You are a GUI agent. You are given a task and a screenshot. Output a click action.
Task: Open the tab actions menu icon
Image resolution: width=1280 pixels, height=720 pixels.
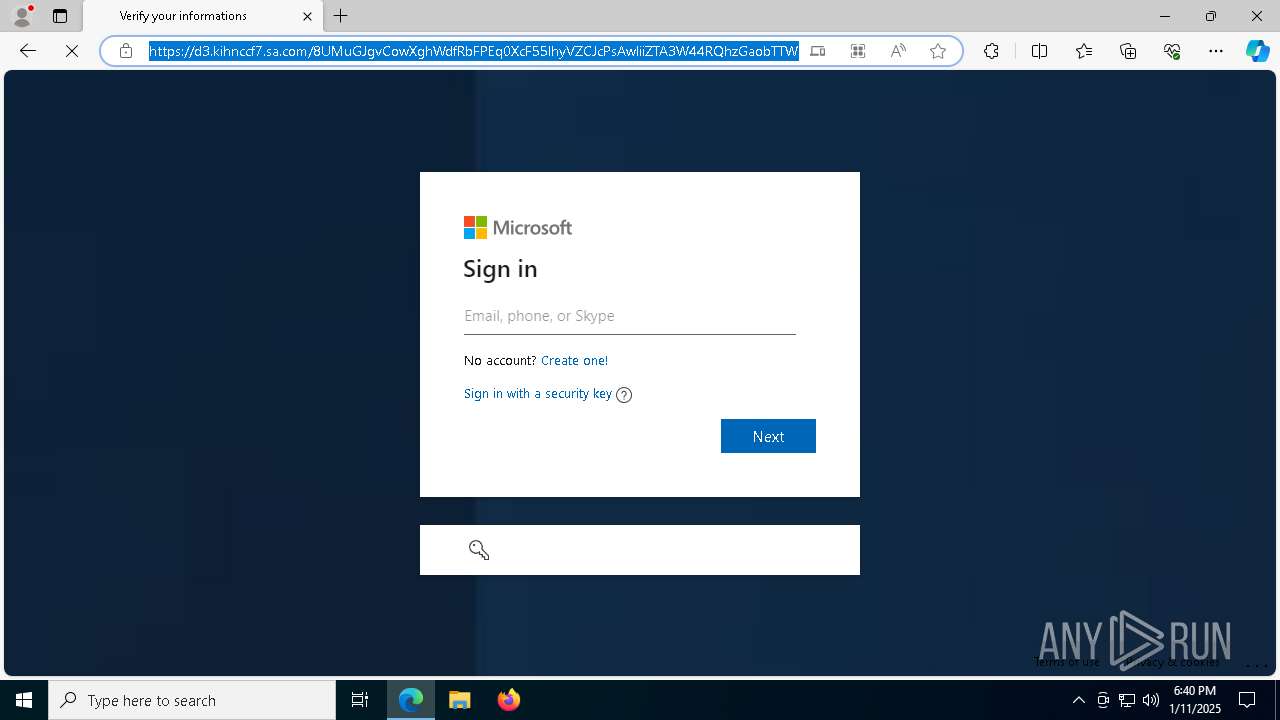tap(60, 16)
